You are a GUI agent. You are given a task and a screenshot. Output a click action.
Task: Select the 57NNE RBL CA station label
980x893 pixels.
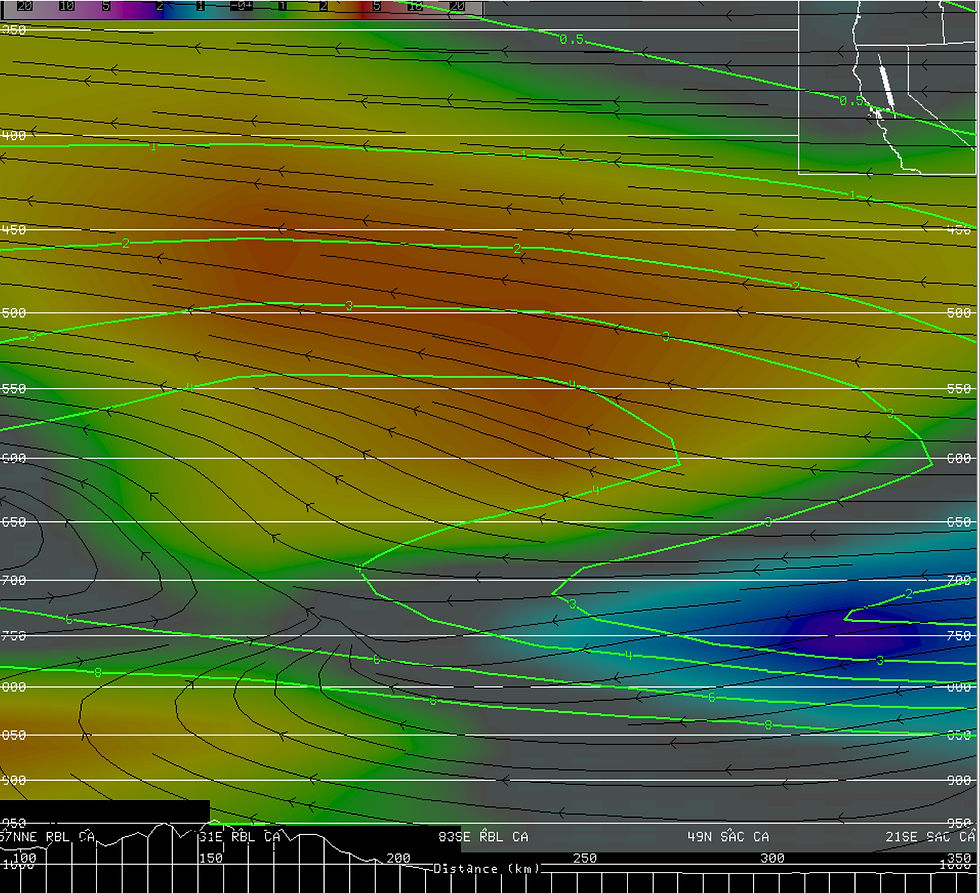pyautogui.click(x=47, y=837)
